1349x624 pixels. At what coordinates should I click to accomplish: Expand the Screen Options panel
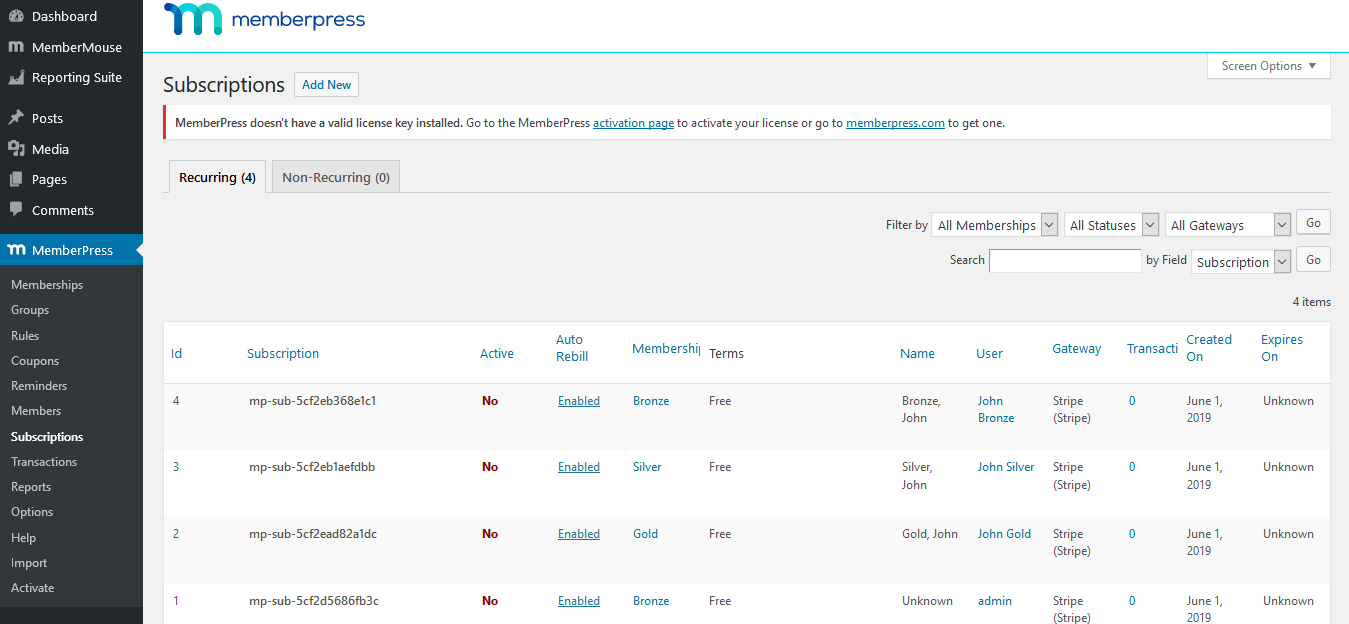click(1268, 66)
